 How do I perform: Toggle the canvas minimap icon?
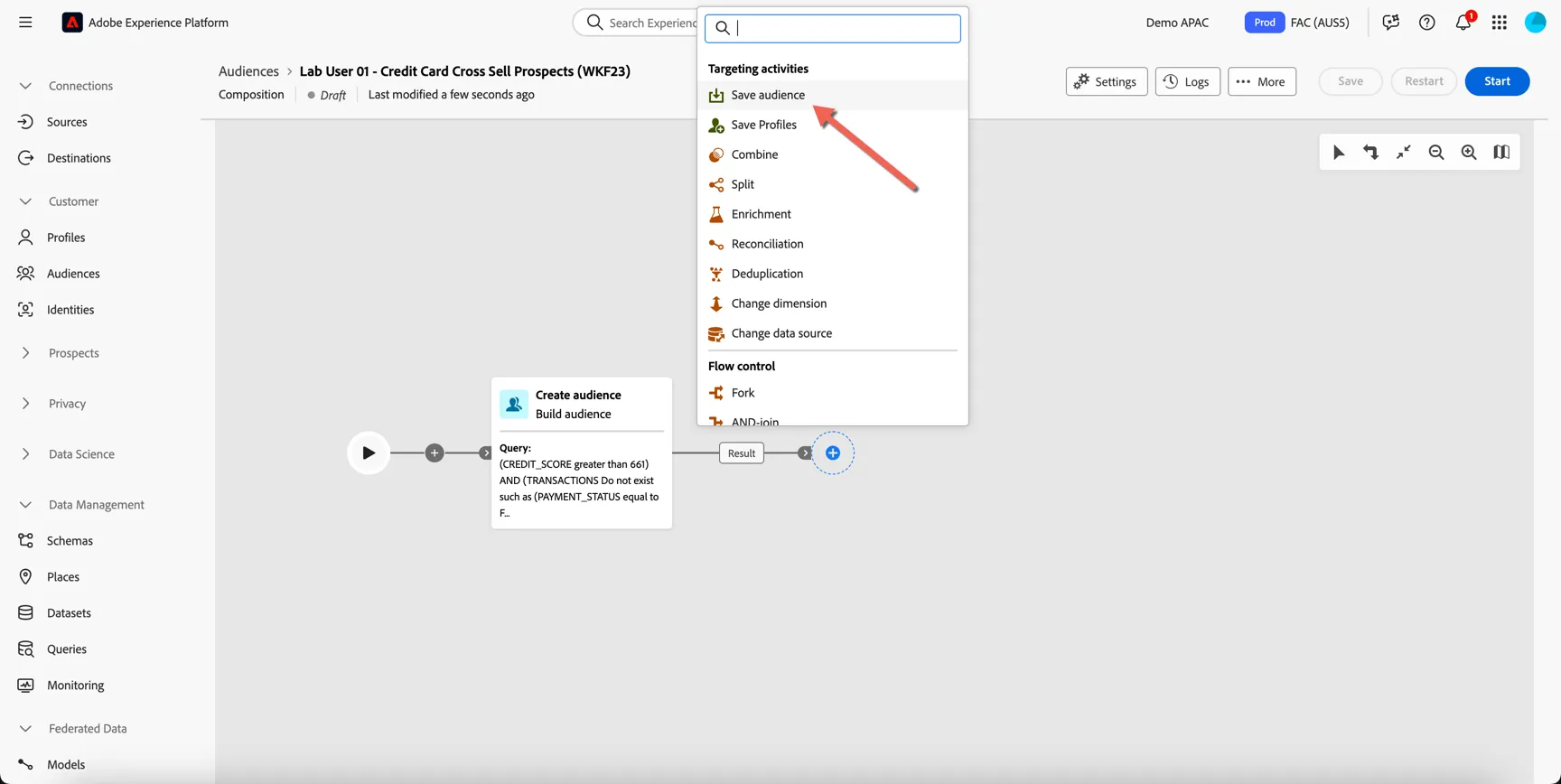[x=1501, y=153]
